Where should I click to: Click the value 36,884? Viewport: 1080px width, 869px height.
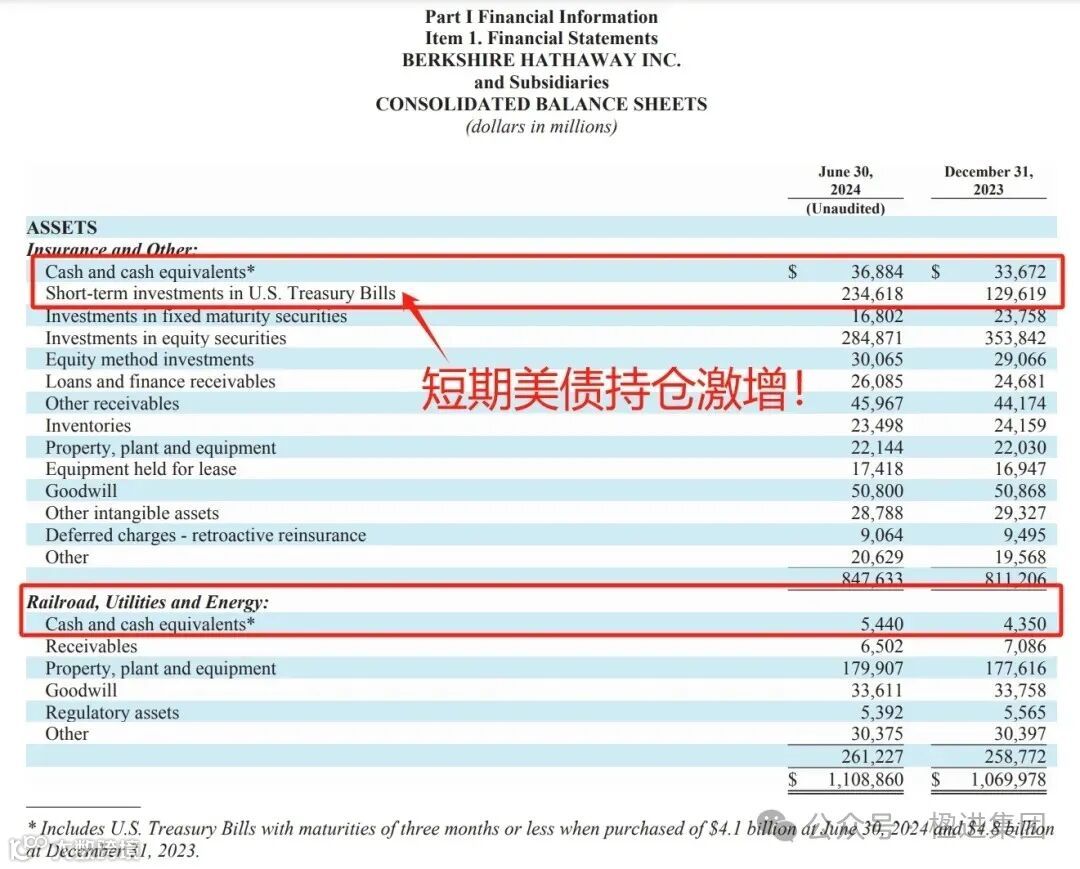point(877,272)
